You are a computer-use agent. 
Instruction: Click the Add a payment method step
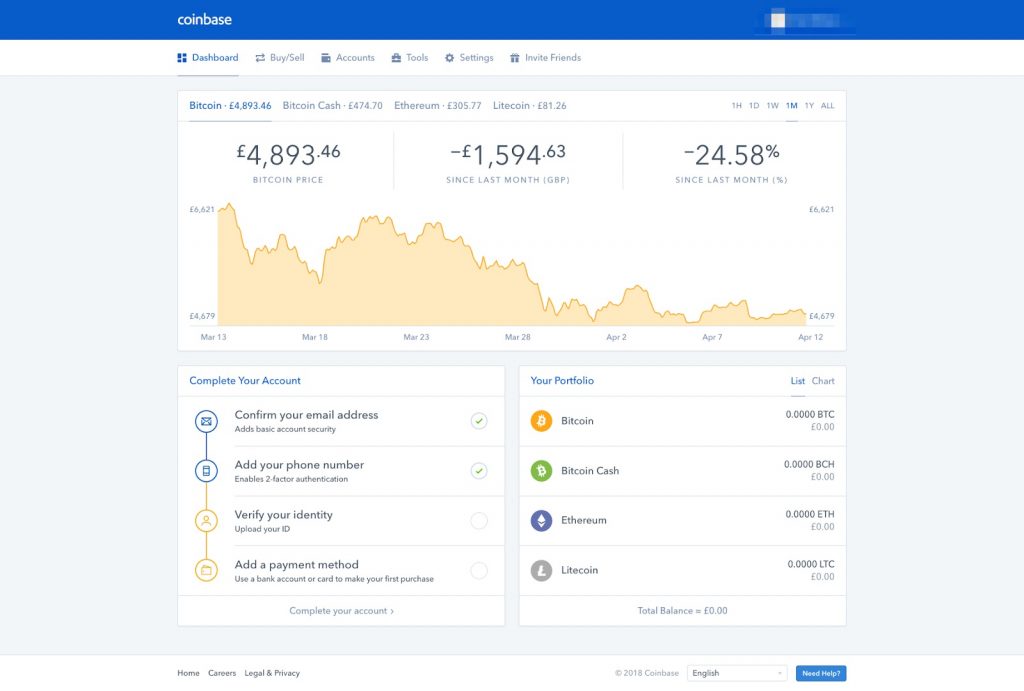coord(341,571)
